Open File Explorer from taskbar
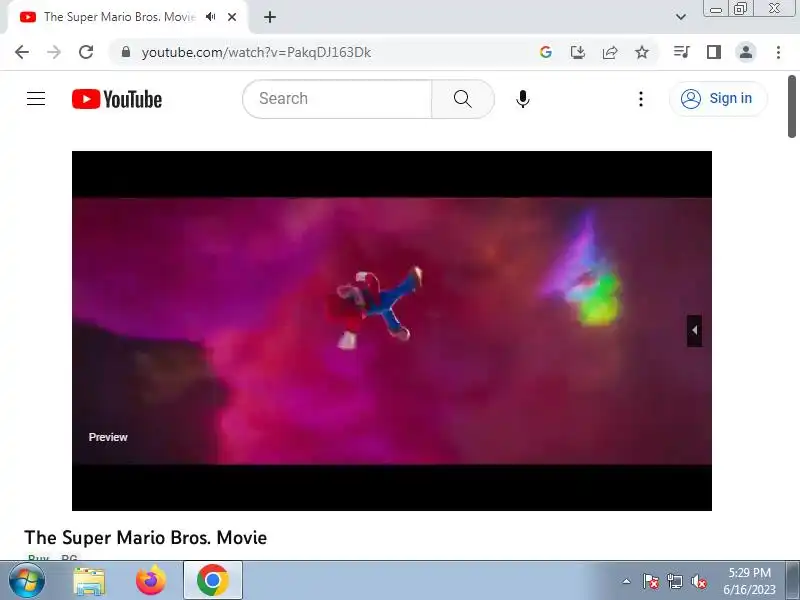The width and height of the screenshot is (800, 600). (x=89, y=581)
